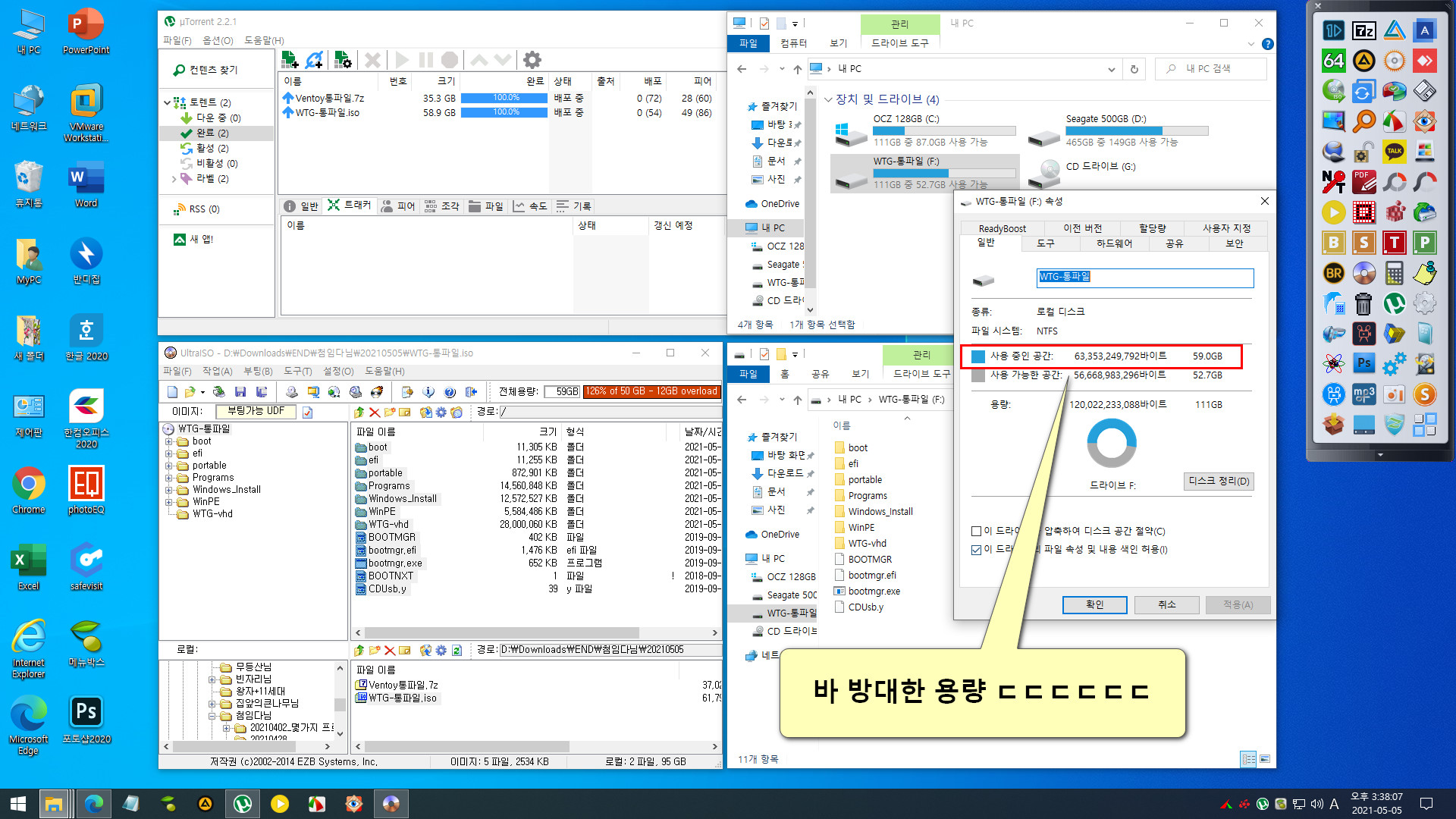Click Windows Start button on taskbar

pyautogui.click(x=18, y=804)
